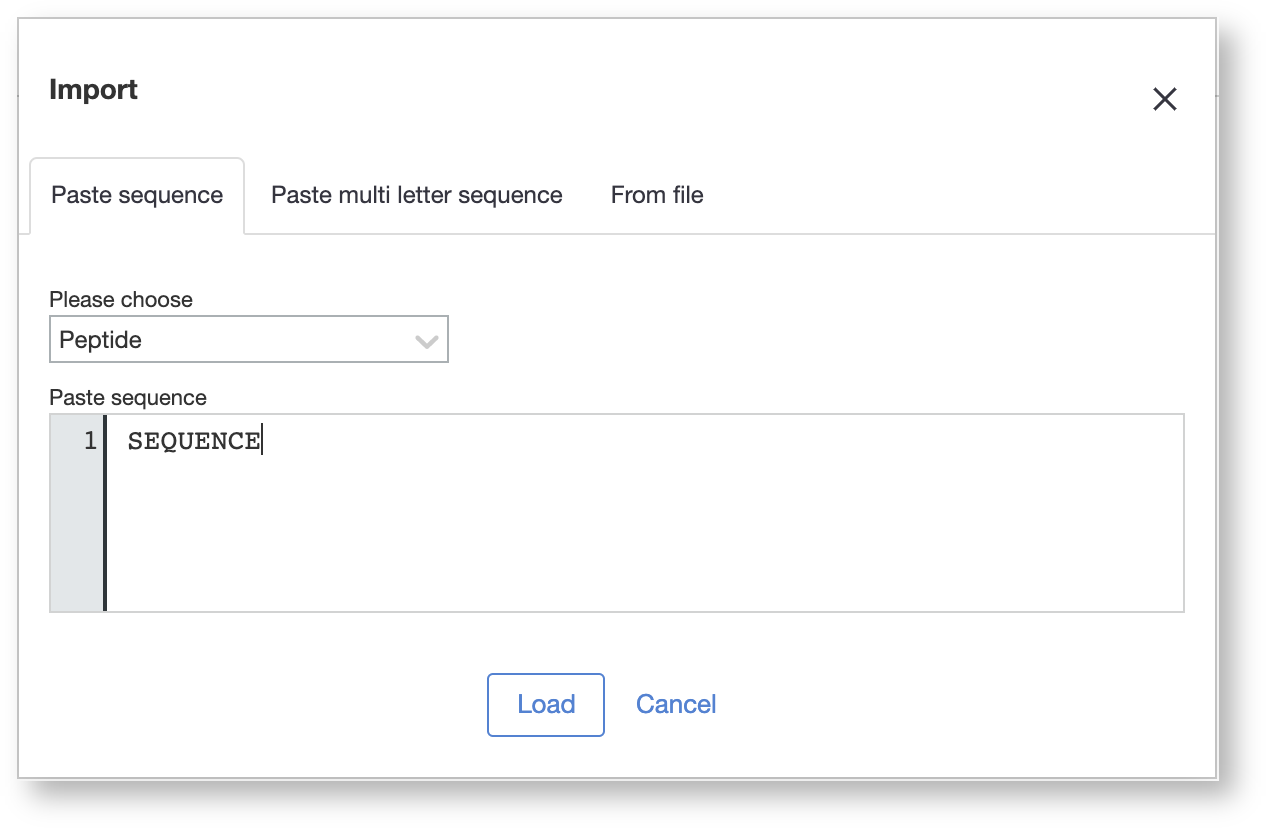Click the chevron arrow in the Peptide selector
Viewport: 1267px width, 829px height.
tap(427, 341)
